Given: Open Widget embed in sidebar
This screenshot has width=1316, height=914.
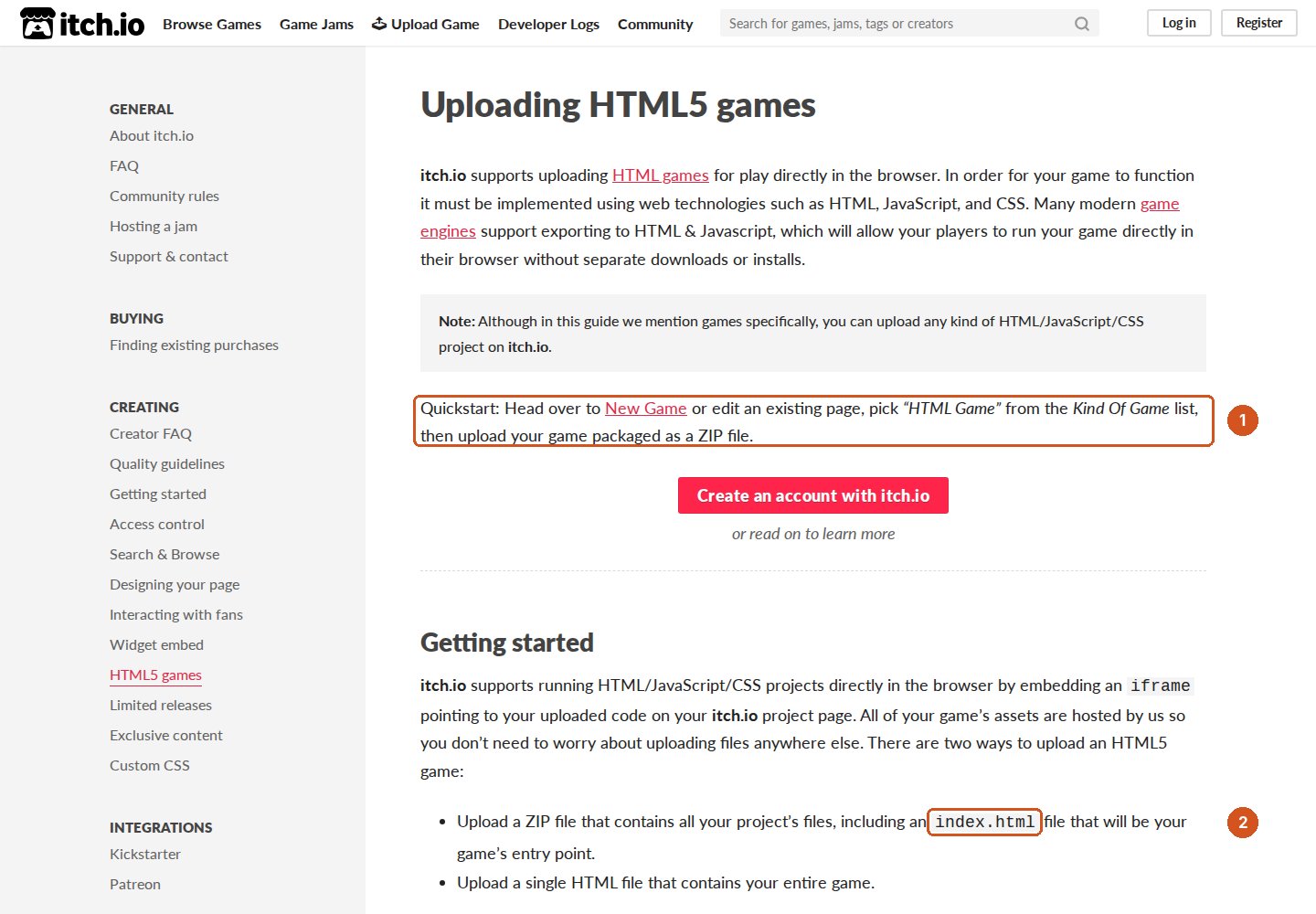Looking at the screenshot, I should point(156,644).
